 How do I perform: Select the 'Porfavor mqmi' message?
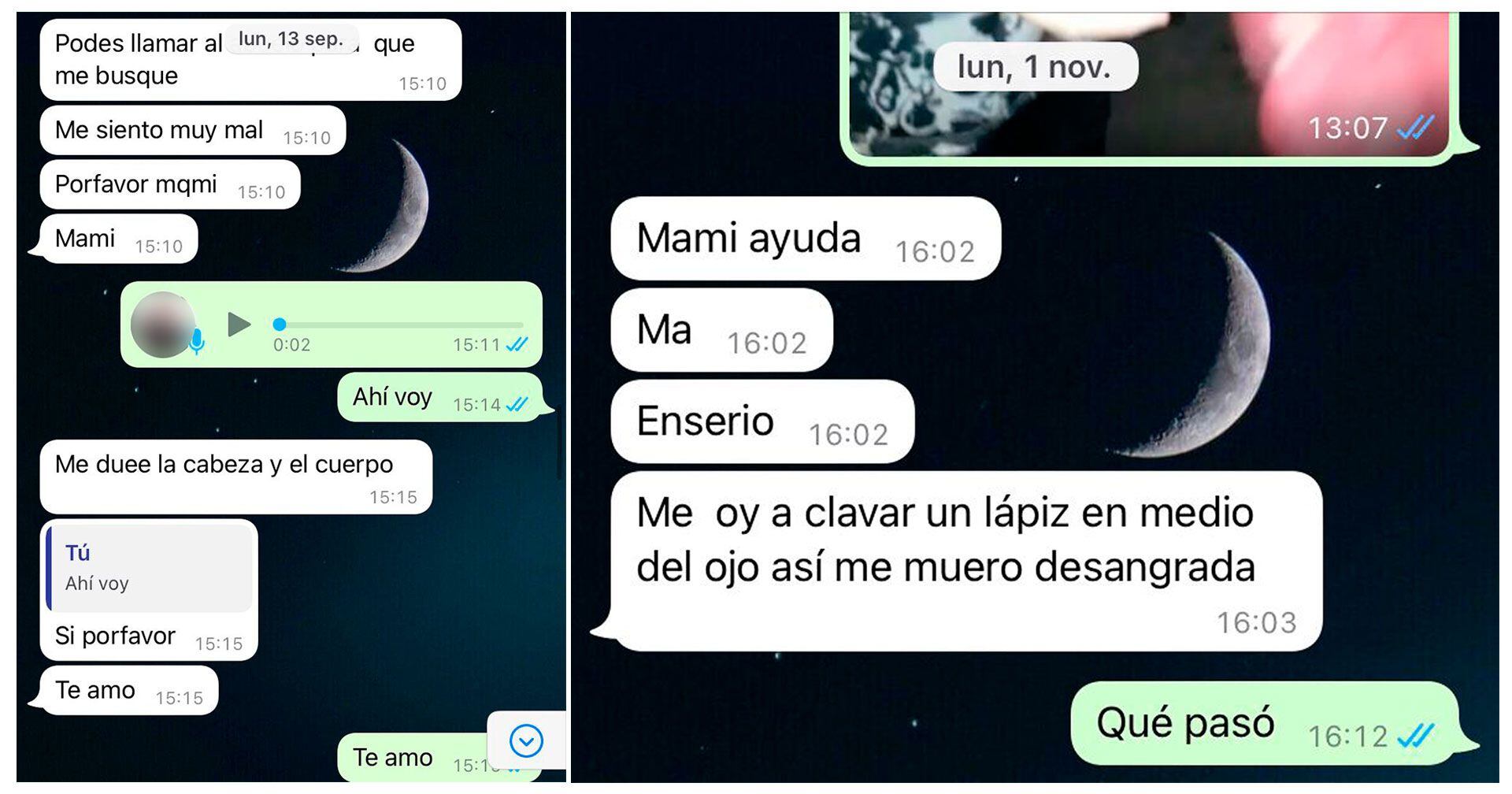170,184
